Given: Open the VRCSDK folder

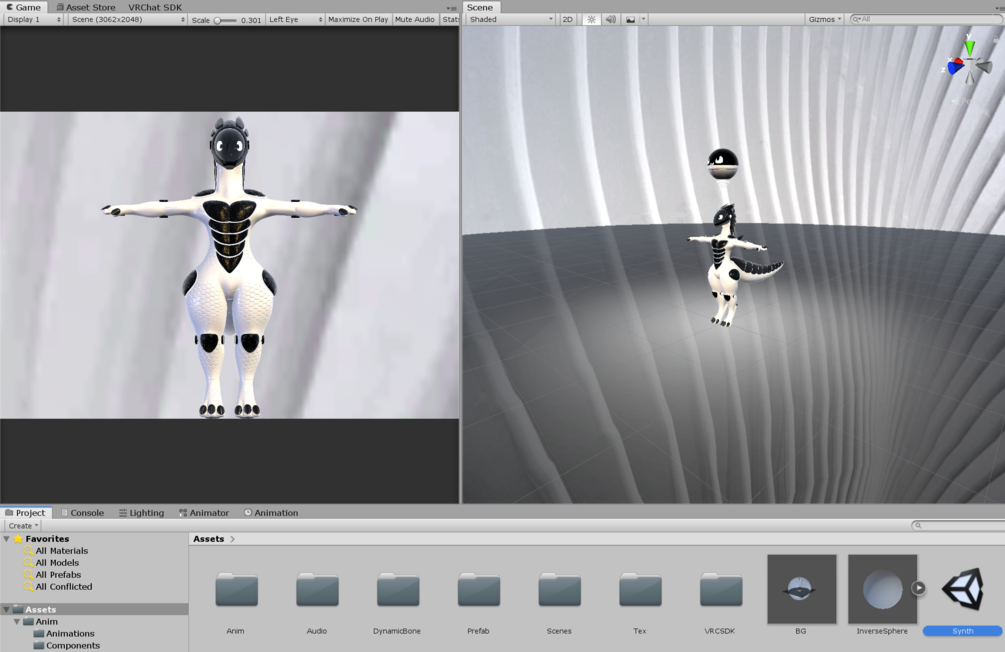Looking at the screenshot, I should (721, 590).
